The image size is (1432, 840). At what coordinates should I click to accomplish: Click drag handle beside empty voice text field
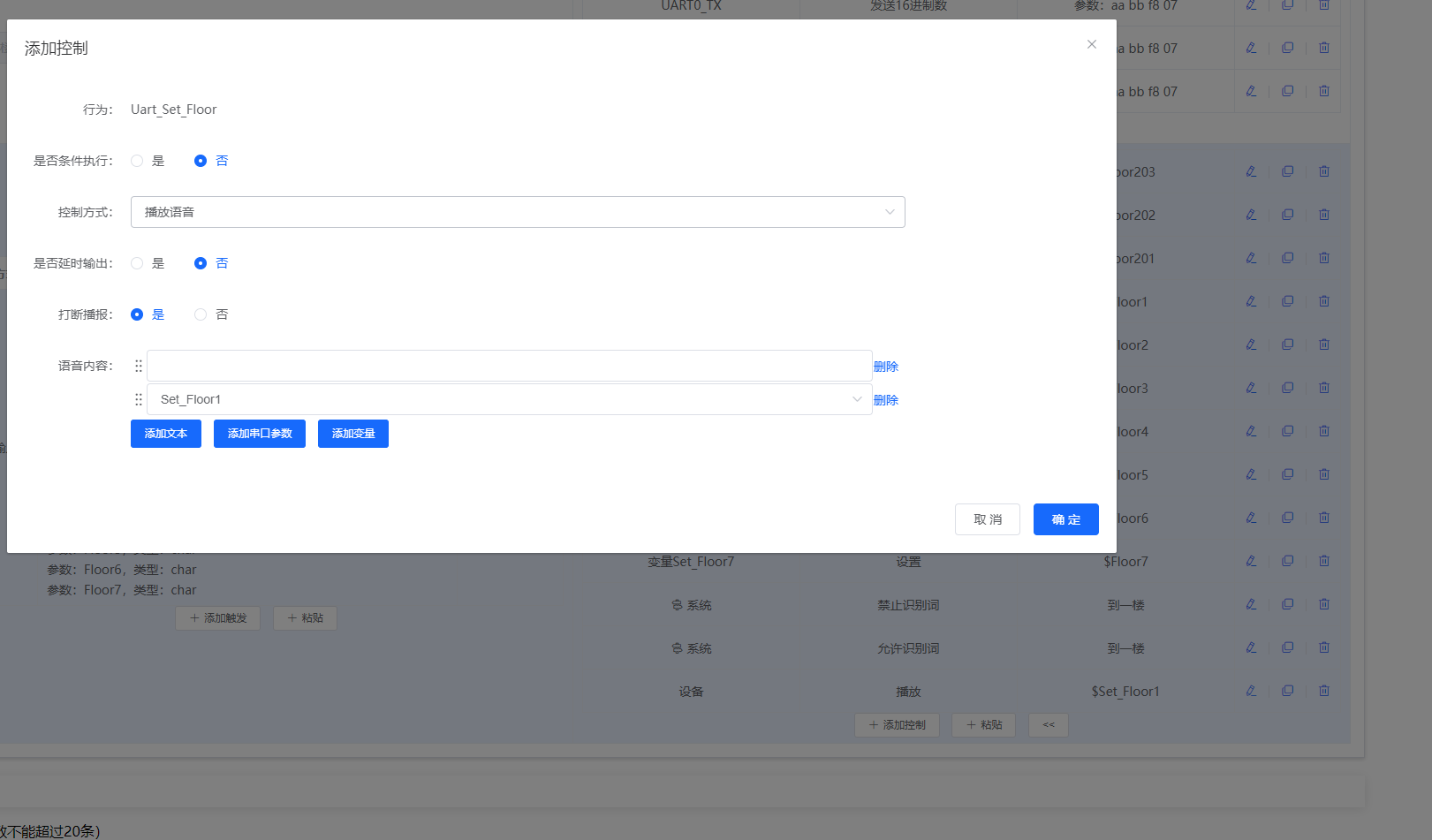pos(139,366)
